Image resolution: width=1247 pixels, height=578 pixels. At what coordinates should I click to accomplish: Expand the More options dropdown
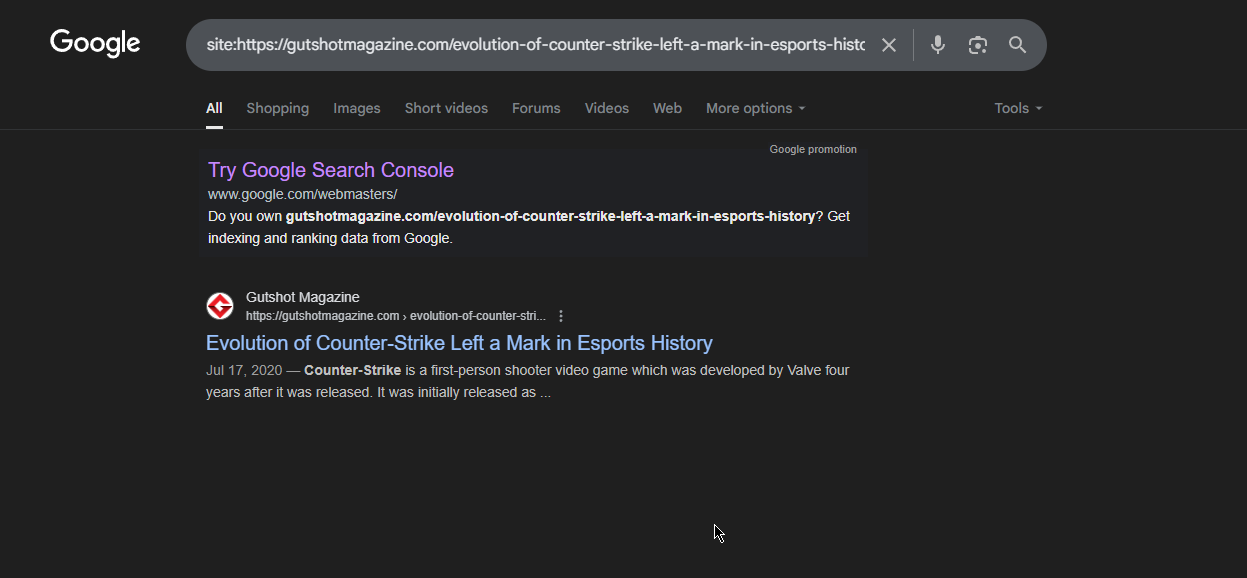(x=755, y=108)
